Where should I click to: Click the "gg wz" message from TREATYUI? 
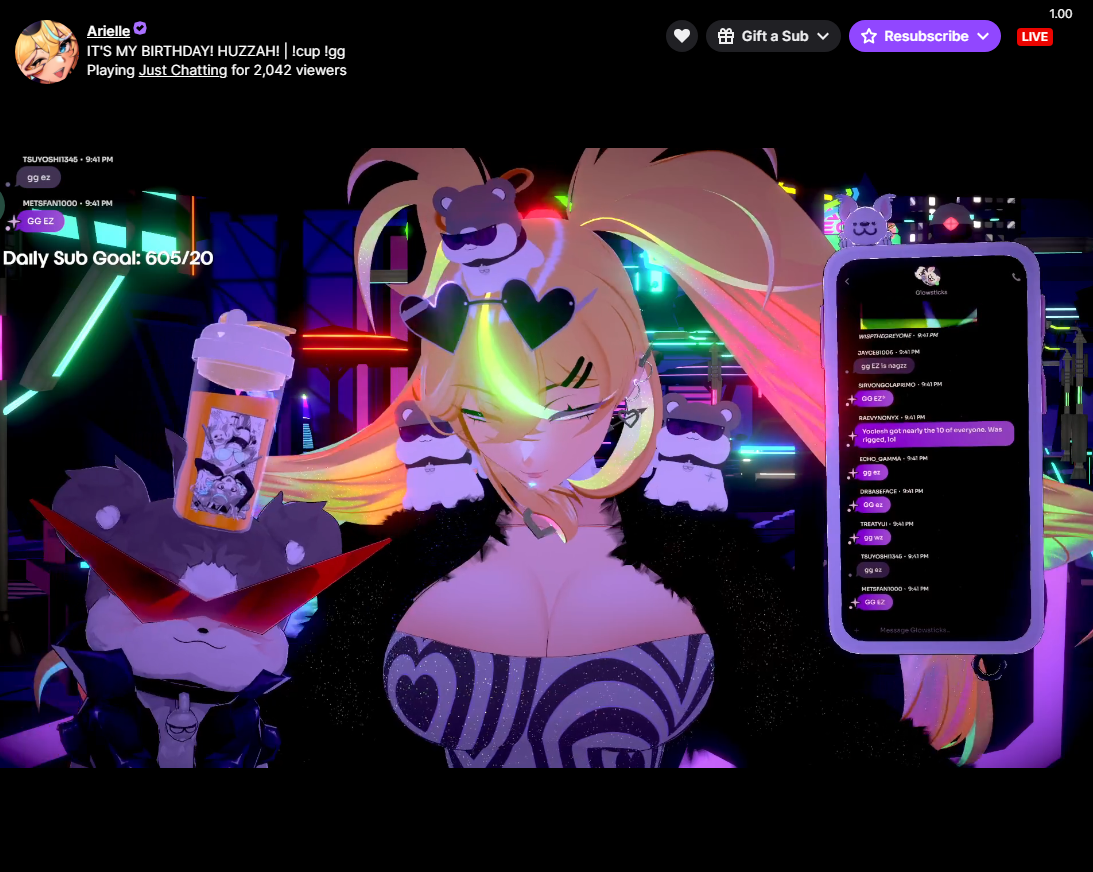tap(873, 537)
